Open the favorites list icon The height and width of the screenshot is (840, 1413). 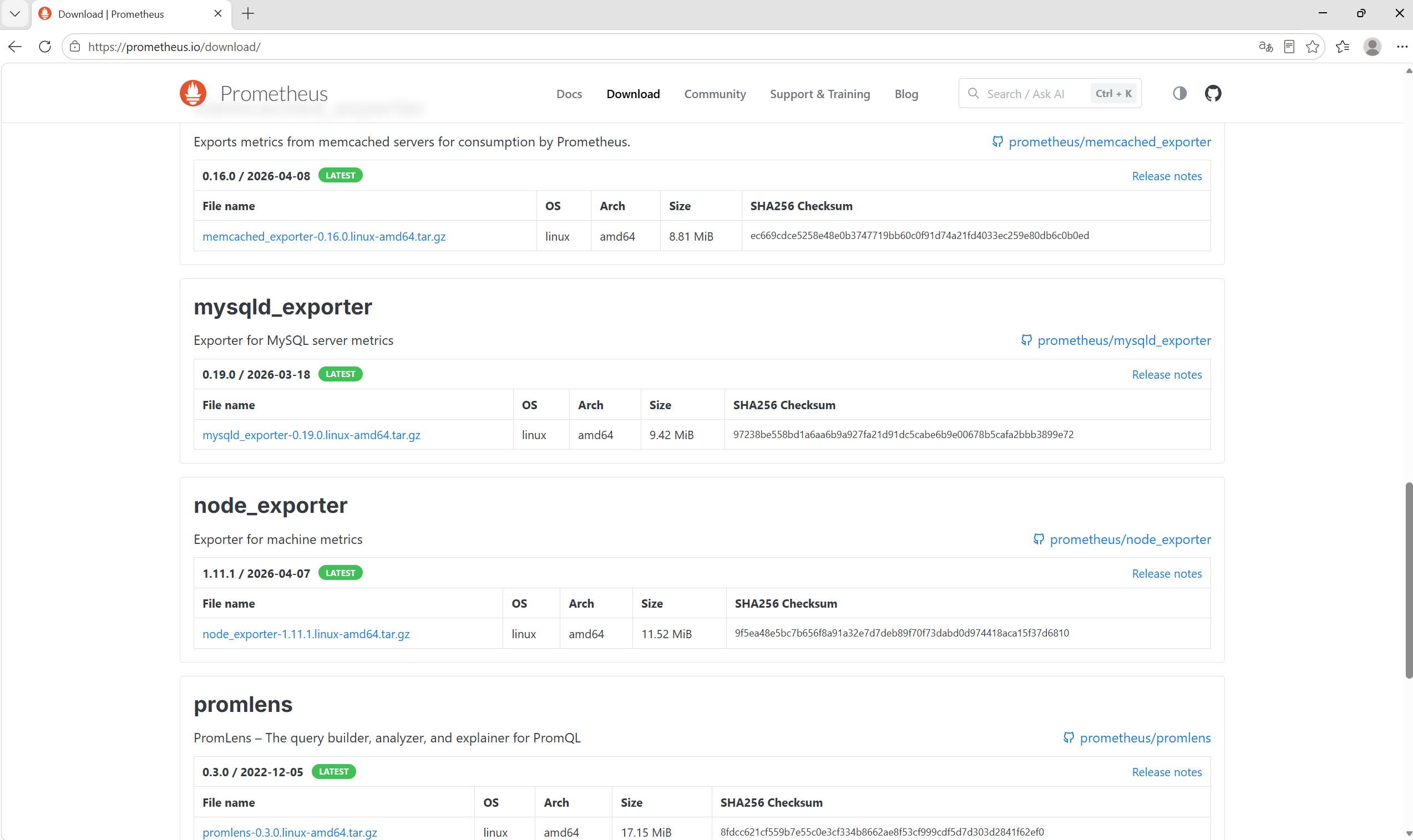[x=1342, y=47]
